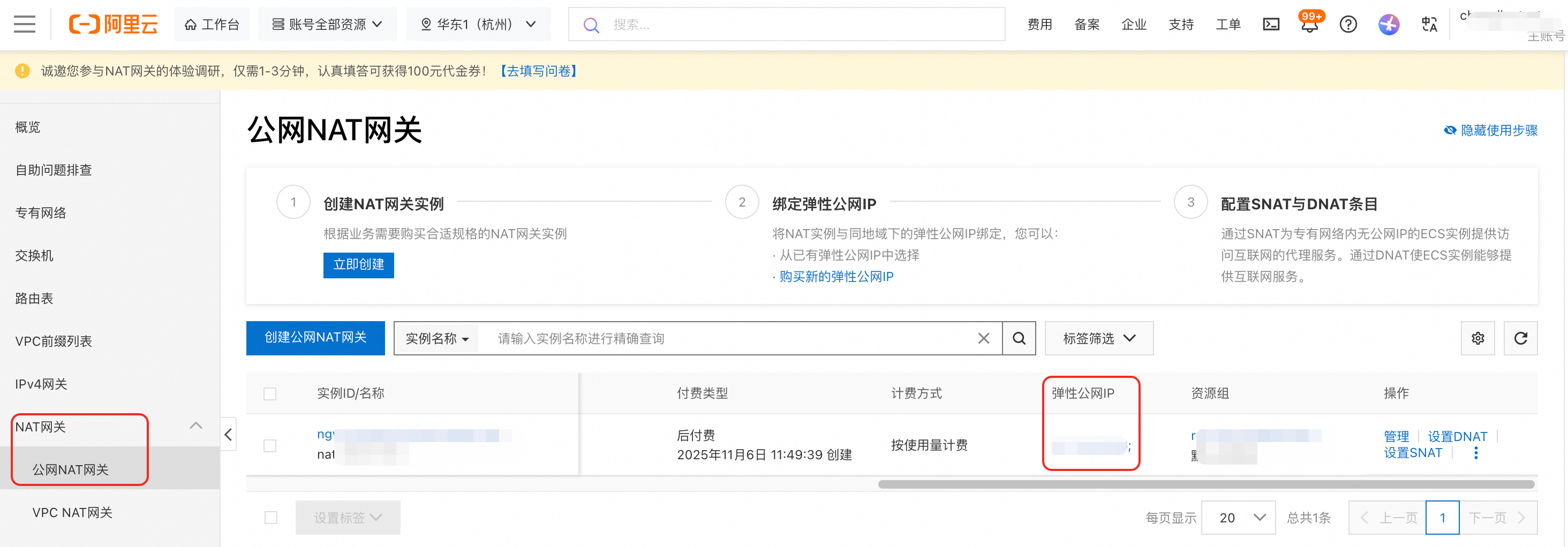Open VPC前缀列表 in the sidebar
This screenshot has width=1568, height=547.
pyautogui.click(x=54, y=341)
